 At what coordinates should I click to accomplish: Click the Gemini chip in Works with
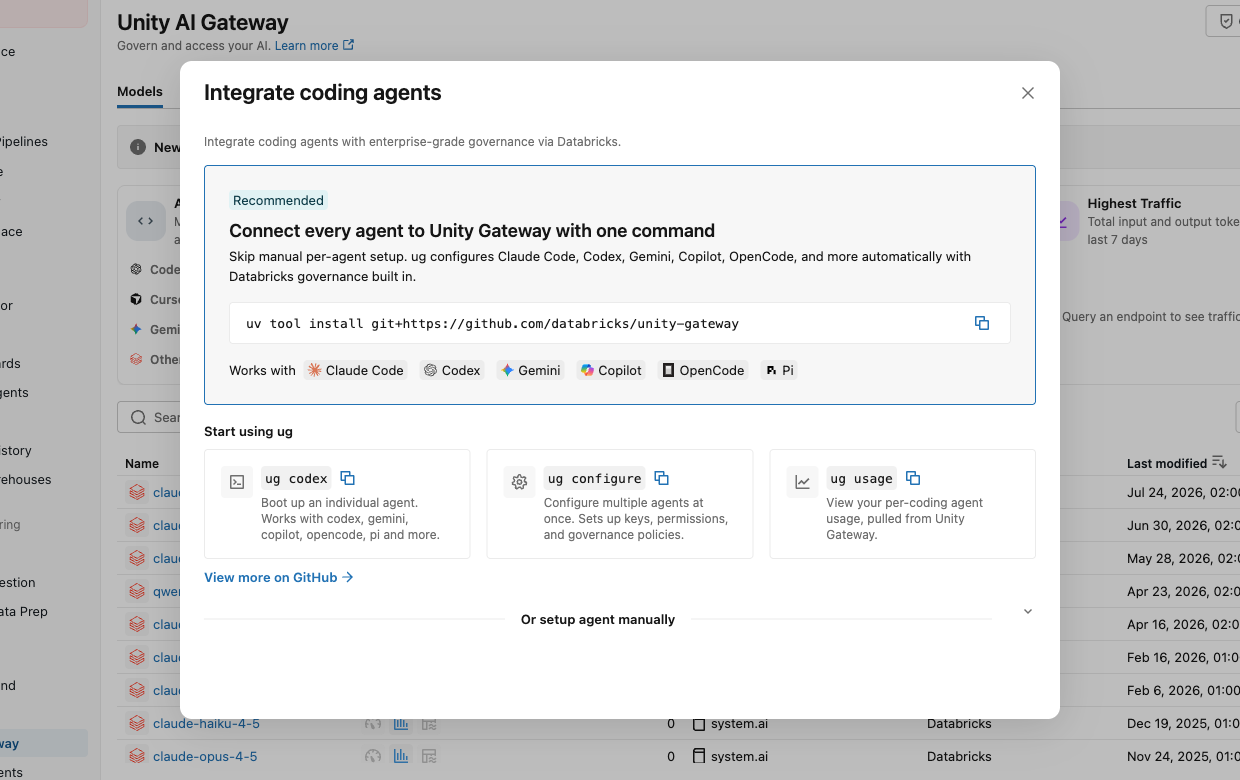pos(531,370)
